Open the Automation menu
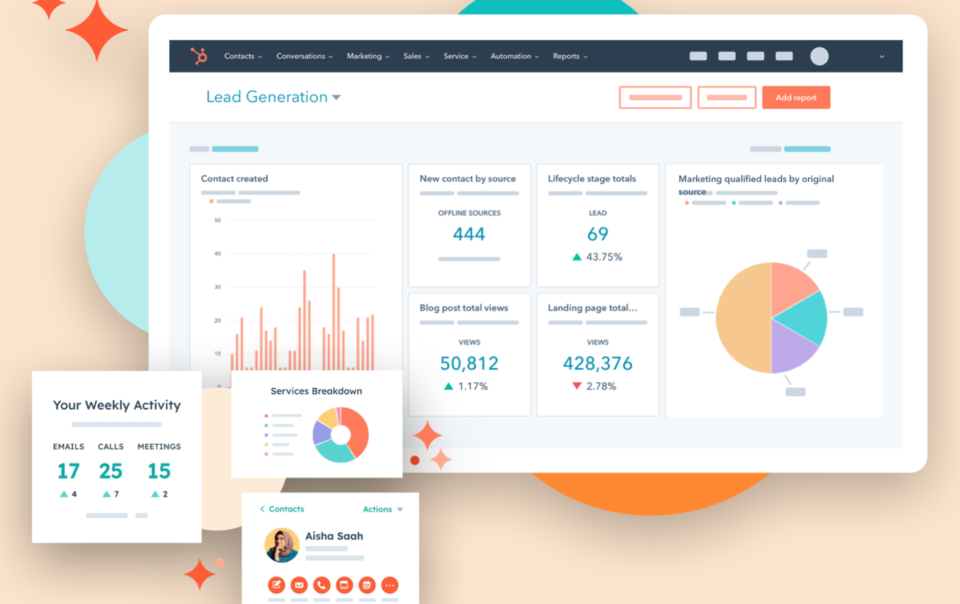 coord(513,56)
